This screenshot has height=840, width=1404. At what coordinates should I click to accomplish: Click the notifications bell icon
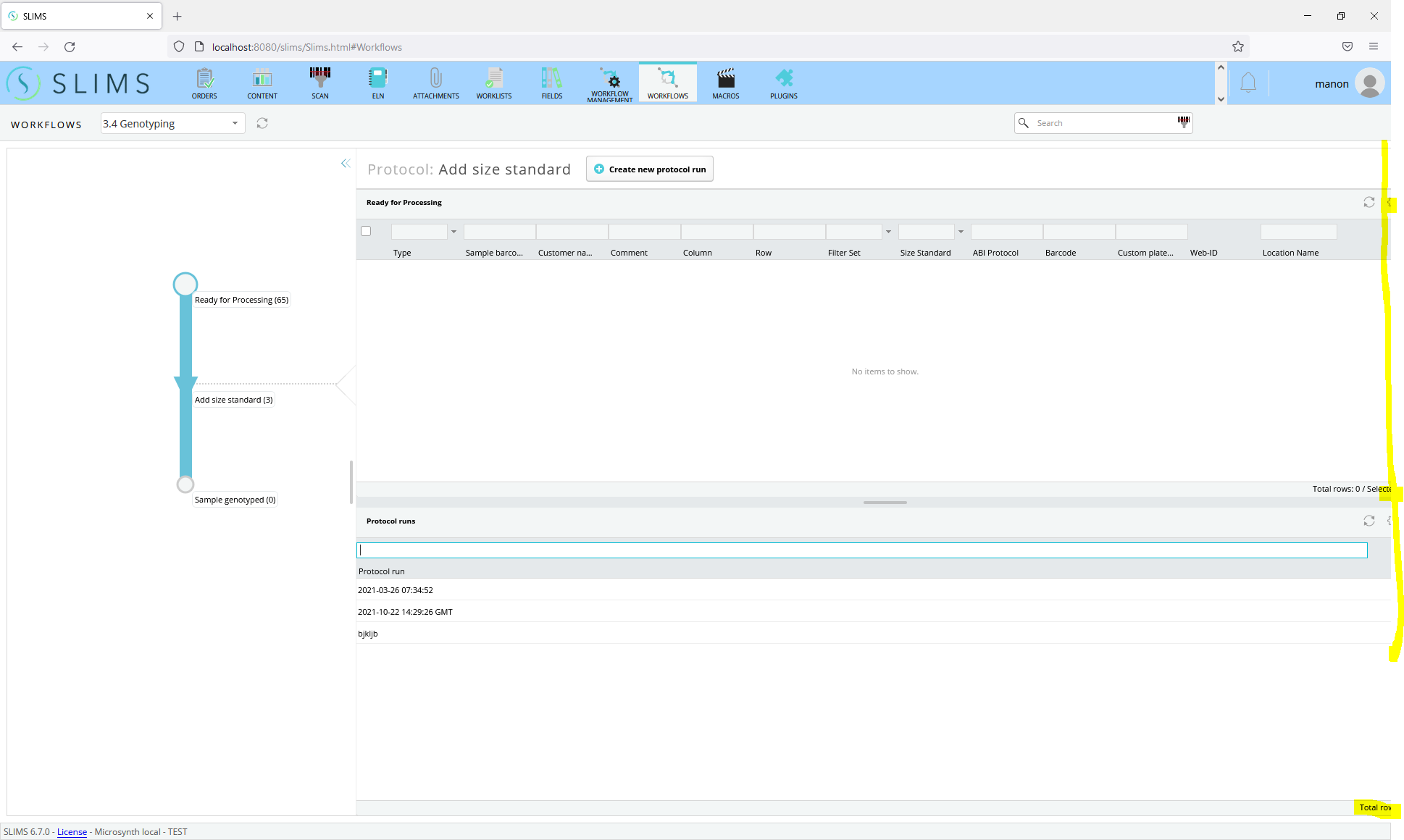pos(1248,83)
